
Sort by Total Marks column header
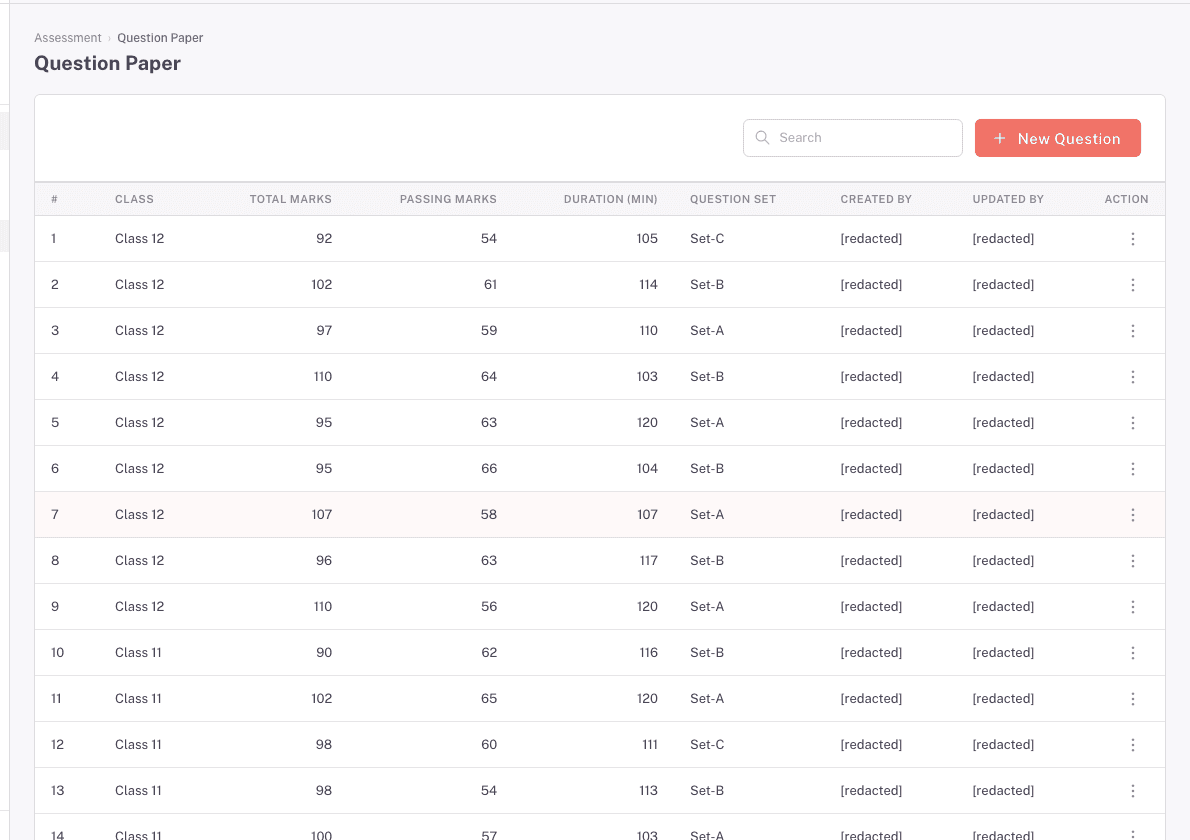click(291, 199)
